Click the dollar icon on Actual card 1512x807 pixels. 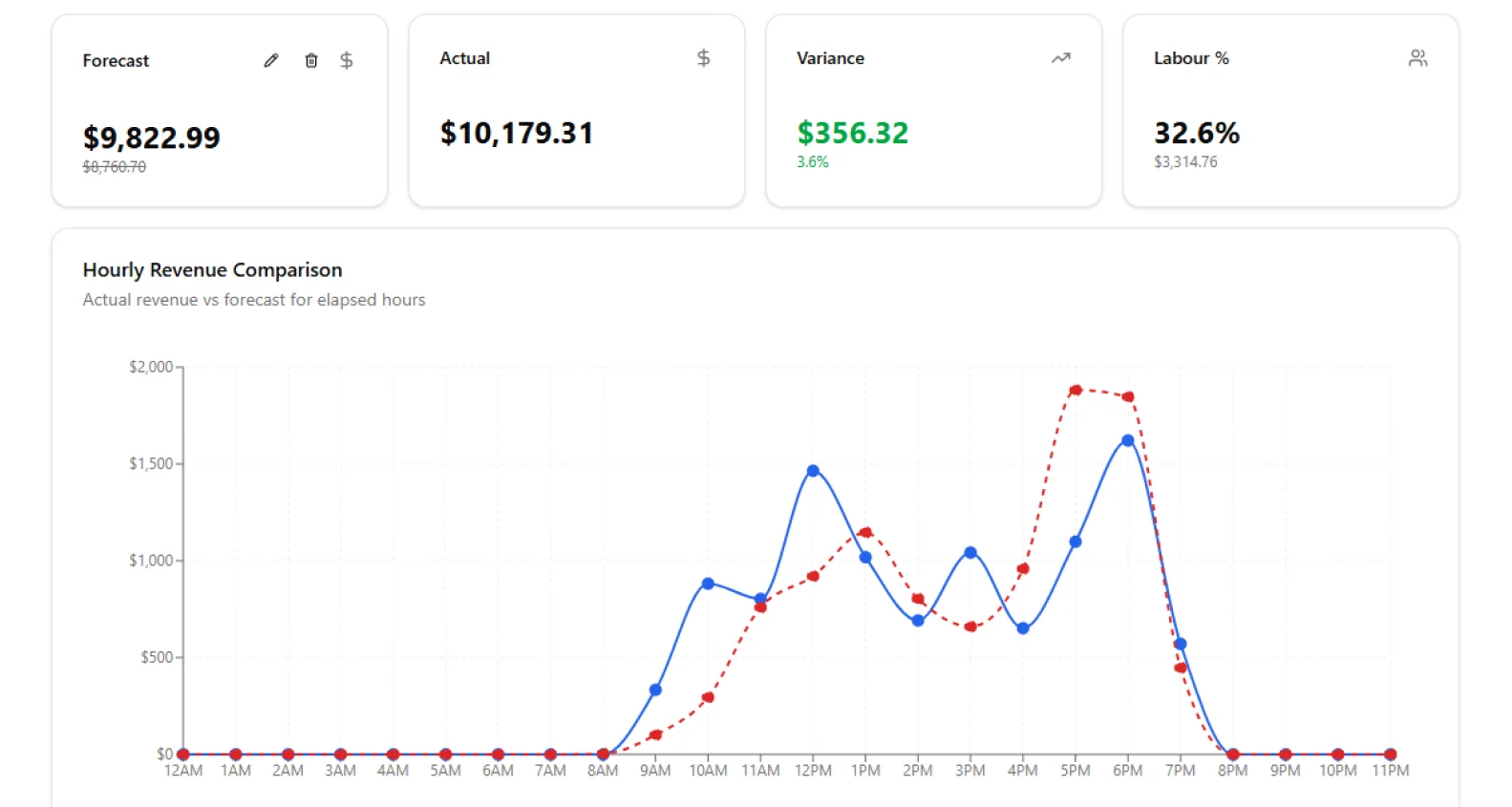coord(703,58)
